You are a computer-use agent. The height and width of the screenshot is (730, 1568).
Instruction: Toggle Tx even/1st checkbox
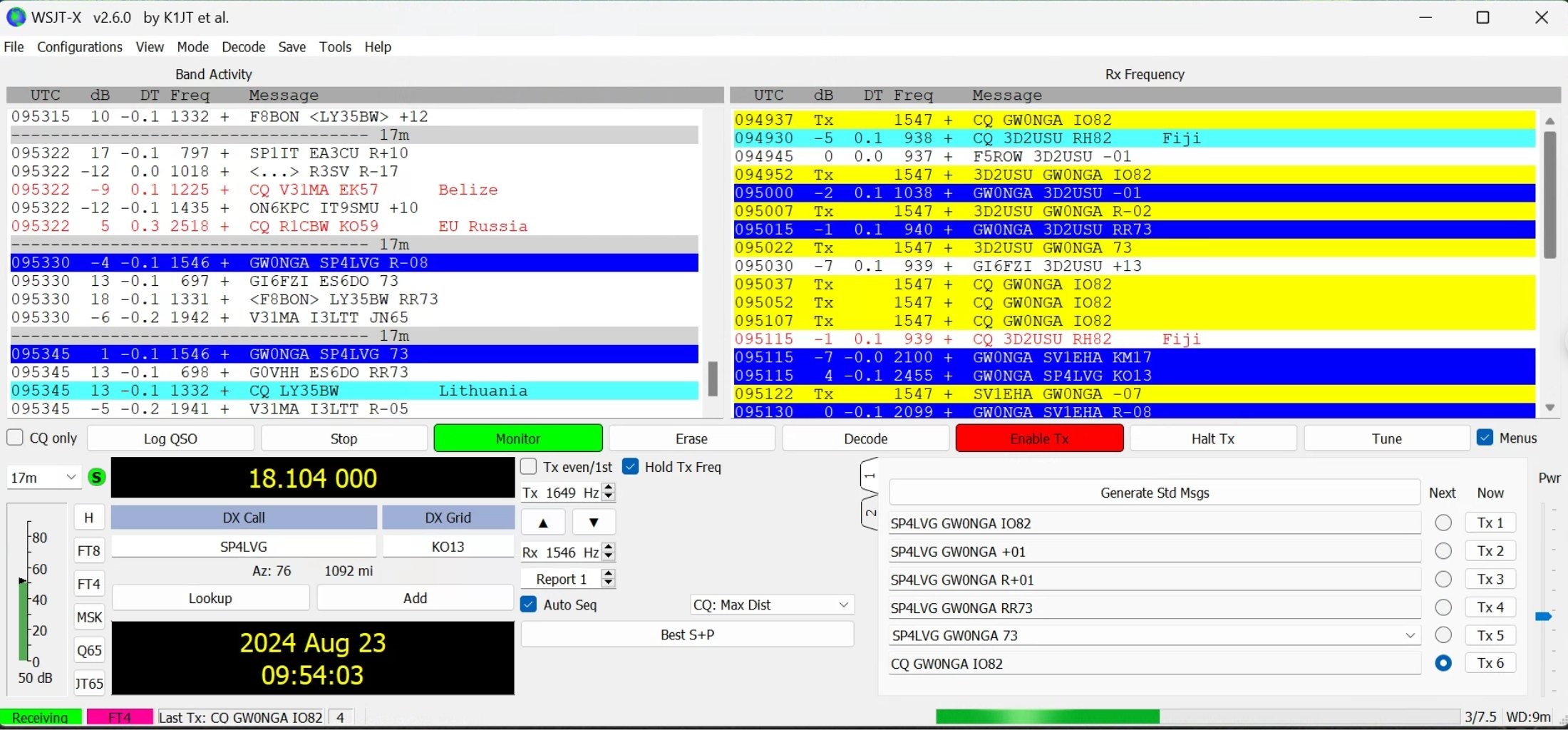(529, 467)
